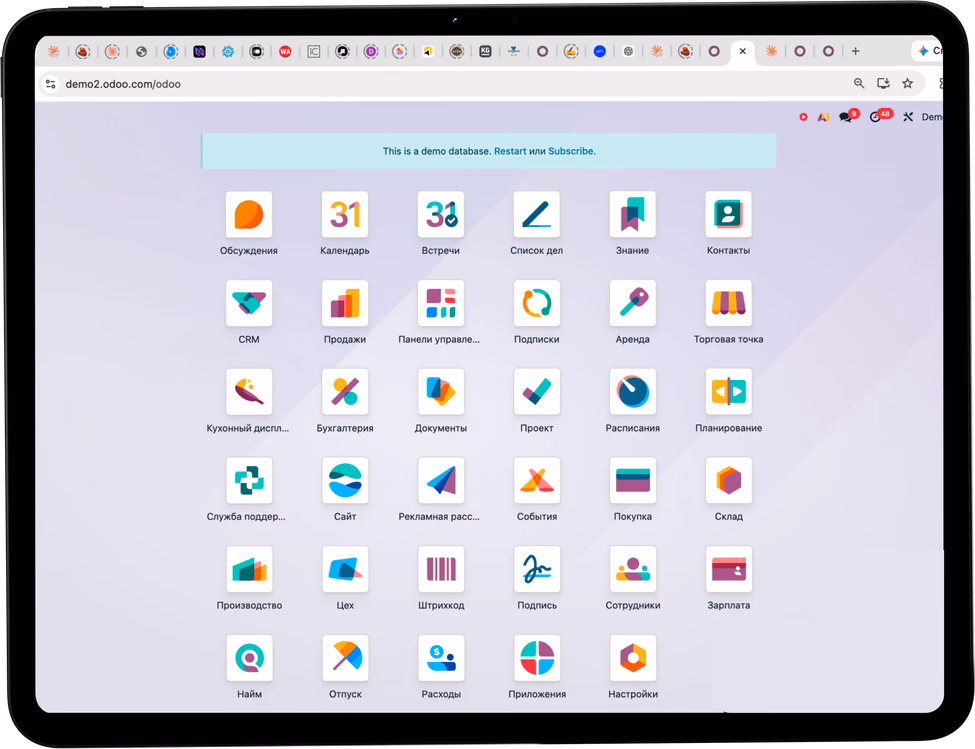
Task: Open the Покупка app
Action: [x=632, y=480]
